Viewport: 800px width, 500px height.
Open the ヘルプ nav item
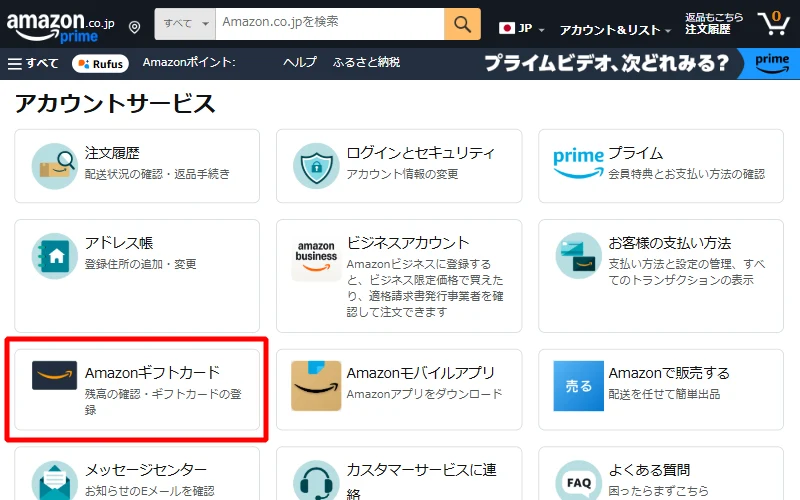(x=300, y=62)
